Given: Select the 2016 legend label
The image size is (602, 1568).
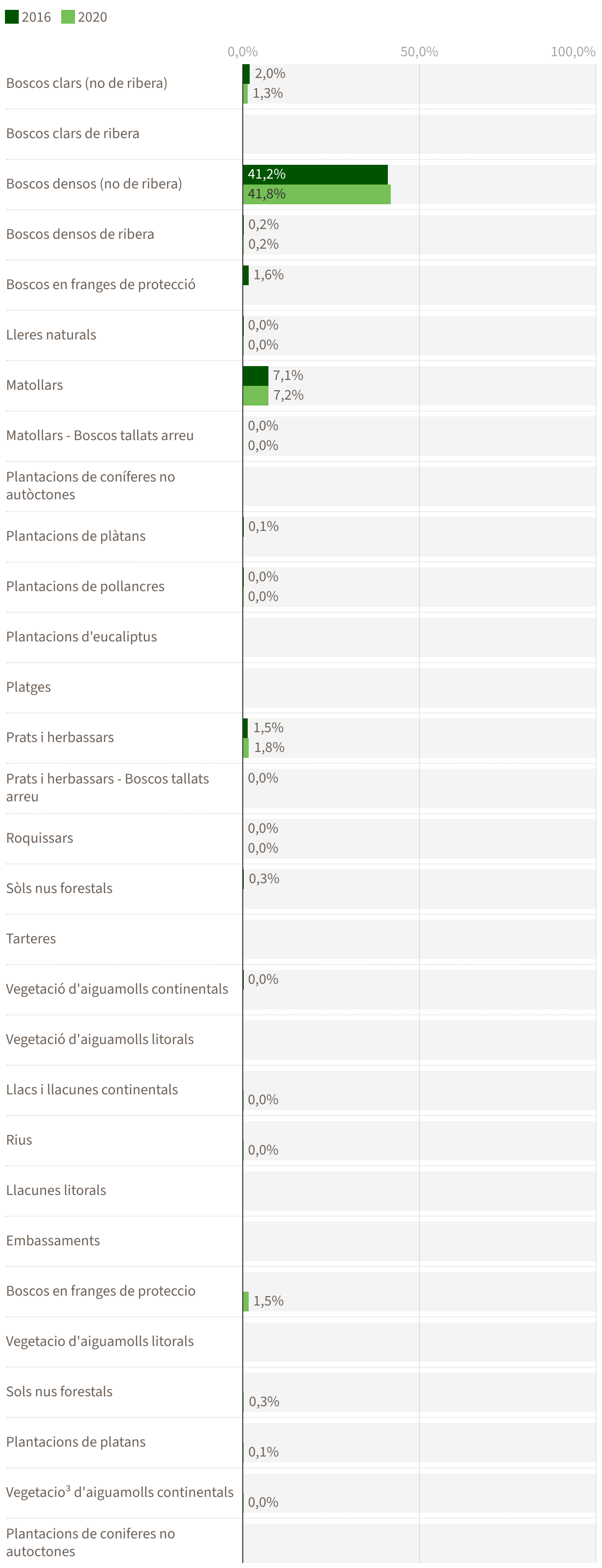Looking at the screenshot, I should click(x=37, y=17).
